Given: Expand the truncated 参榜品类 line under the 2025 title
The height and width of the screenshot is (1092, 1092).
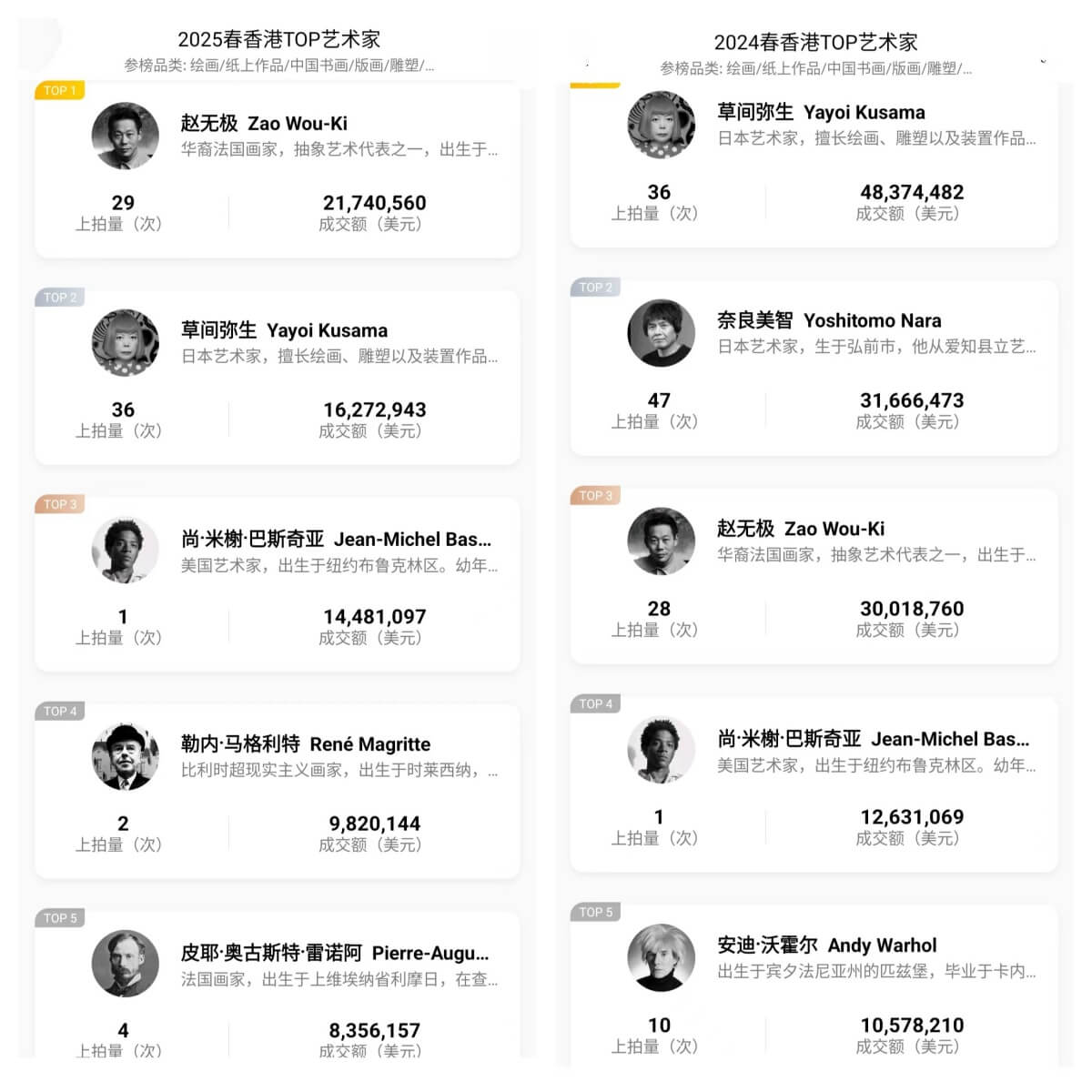Looking at the screenshot, I should (278, 66).
